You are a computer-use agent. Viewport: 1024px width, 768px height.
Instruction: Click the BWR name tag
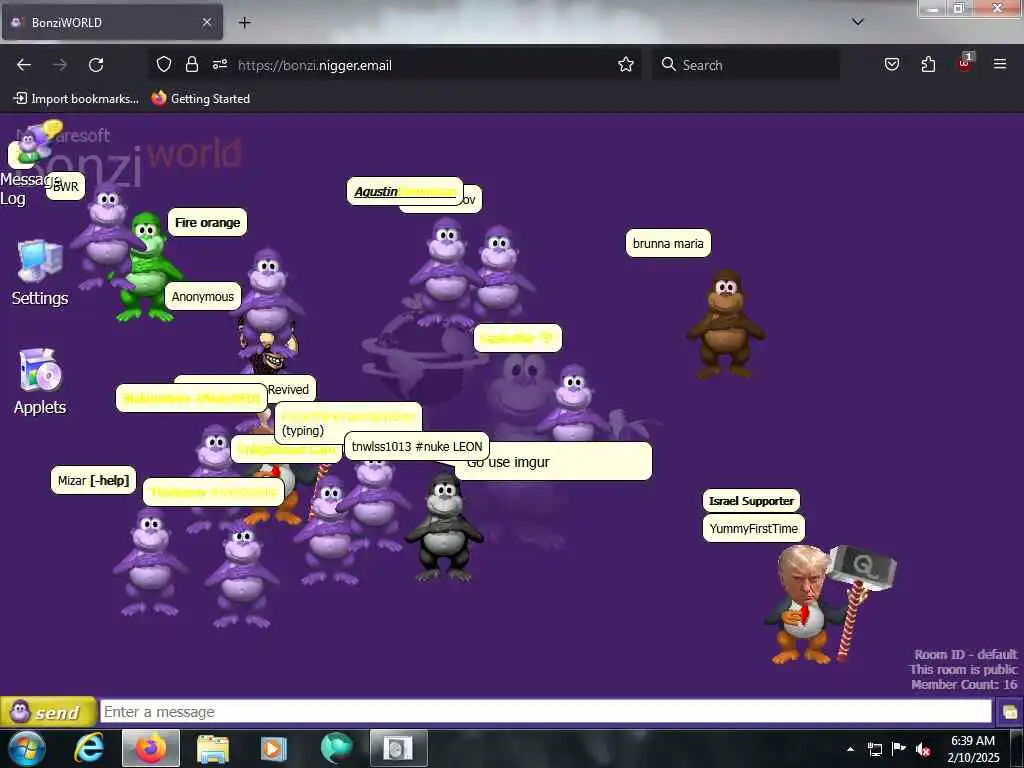tap(66, 186)
